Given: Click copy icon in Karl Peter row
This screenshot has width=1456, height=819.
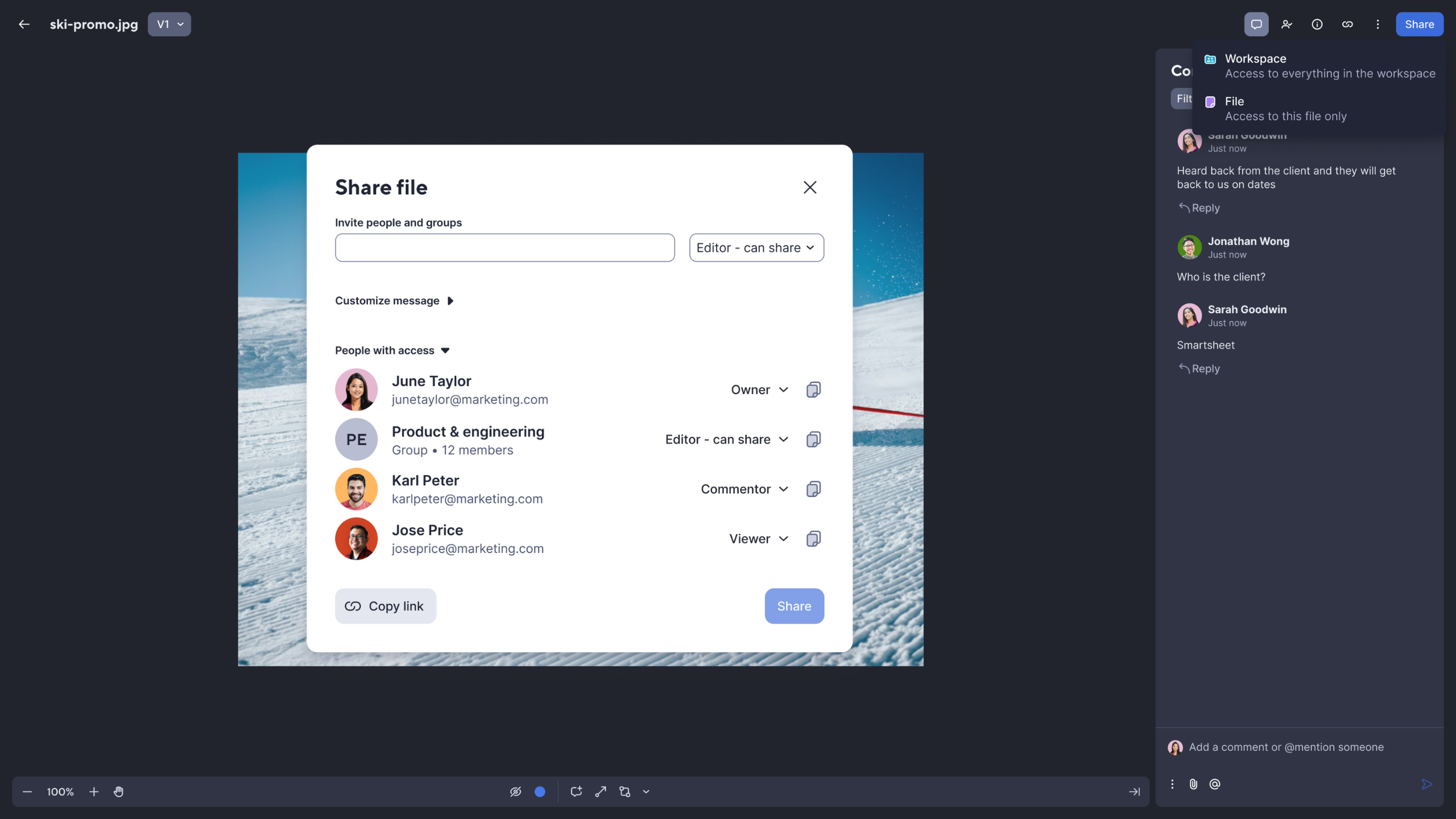Looking at the screenshot, I should coord(813,489).
